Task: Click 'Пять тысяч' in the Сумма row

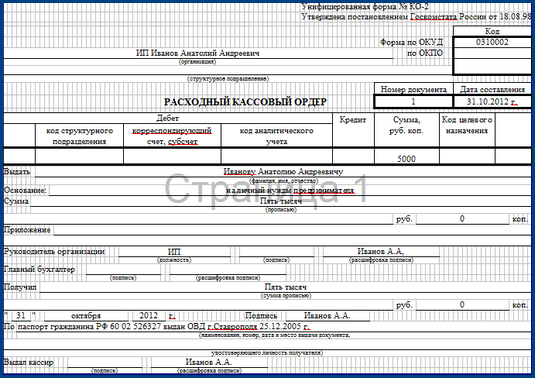Action: pyautogui.click(x=281, y=201)
